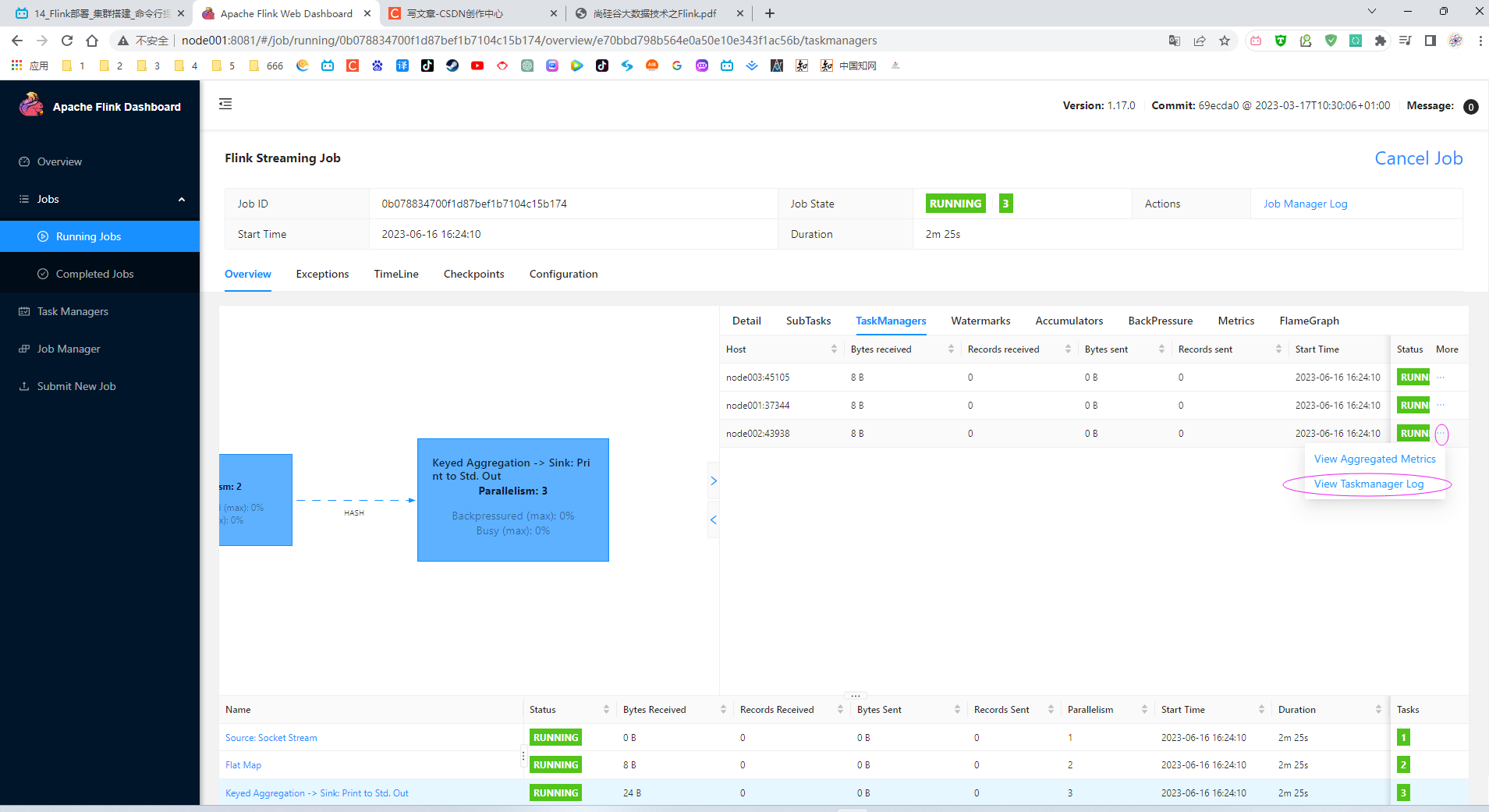Image resolution: width=1489 pixels, height=812 pixels.
Task: Open More options for node003:45105
Action: [1441, 378]
